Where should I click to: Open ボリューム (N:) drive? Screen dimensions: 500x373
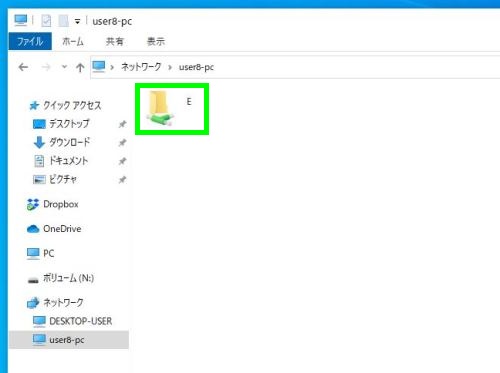pyautogui.click(x=61, y=278)
